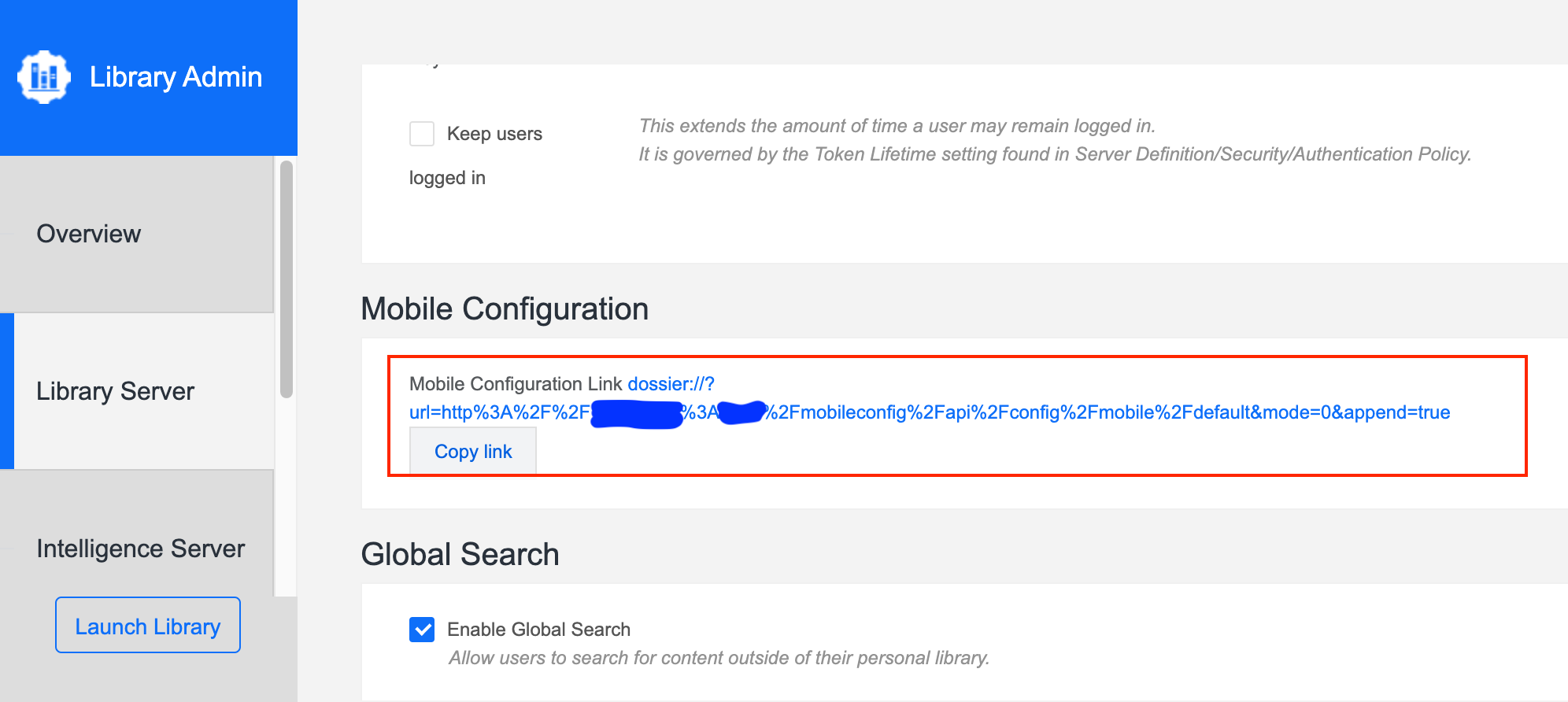Select the Library Server sidebar item
The image size is (1568, 702).
tap(116, 391)
